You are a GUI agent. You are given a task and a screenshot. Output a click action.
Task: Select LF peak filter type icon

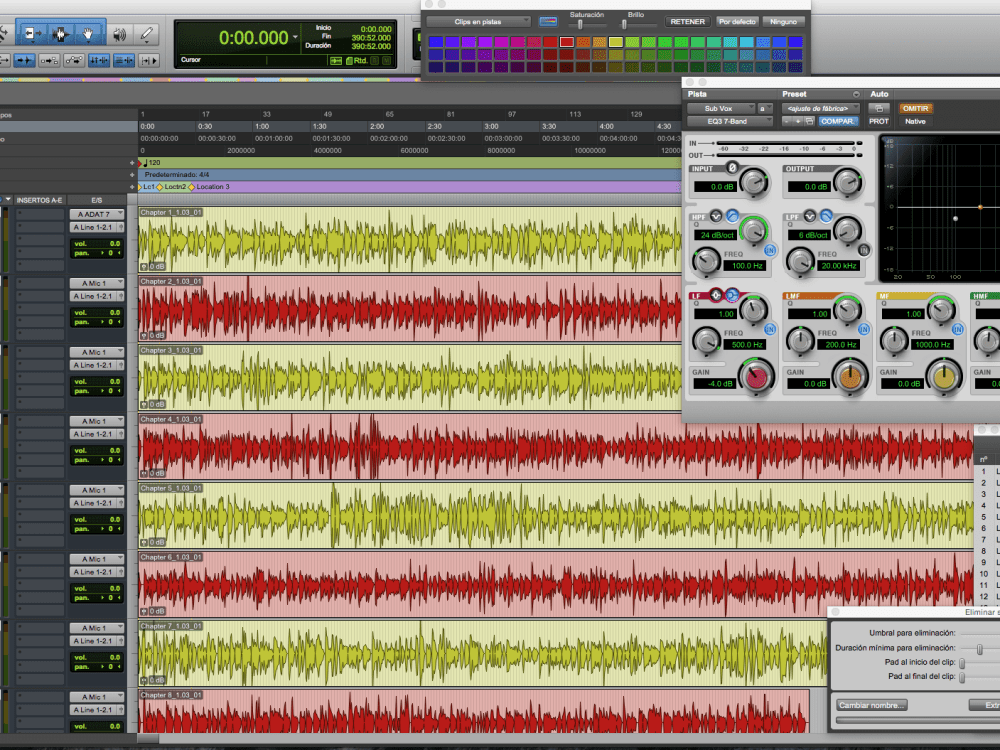point(716,295)
